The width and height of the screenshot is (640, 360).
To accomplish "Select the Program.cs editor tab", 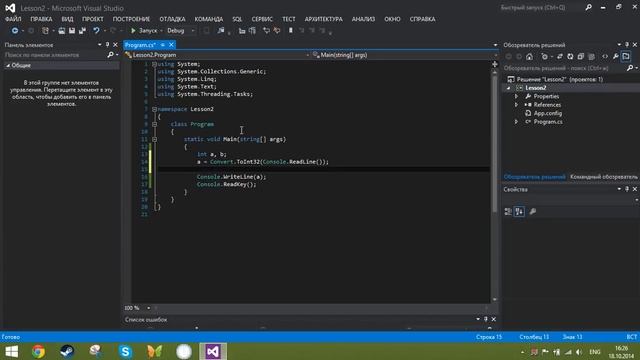I will coord(140,45).
